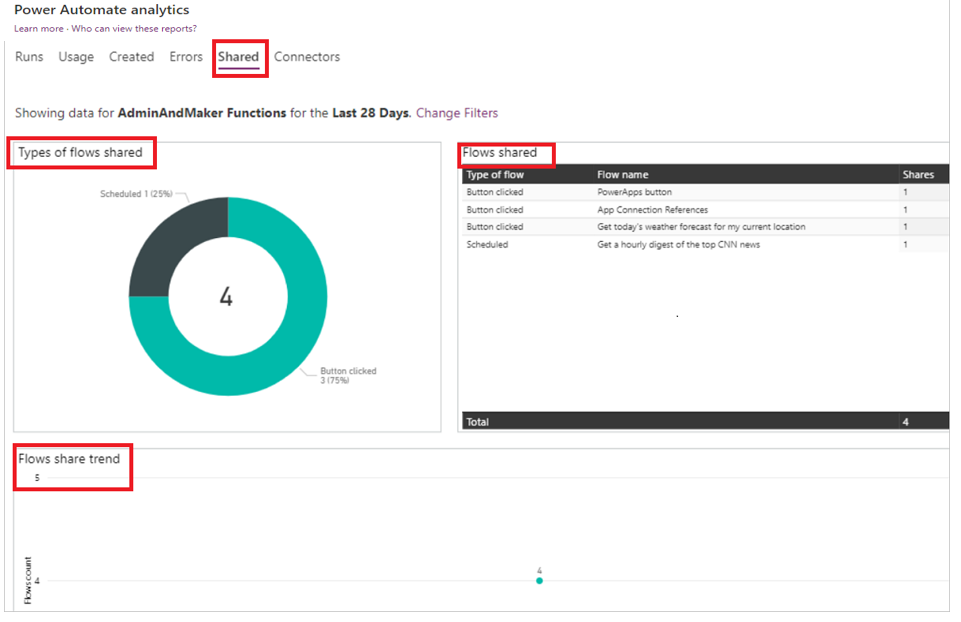Click the trend chart data point at 4
This screenshot has width=961, height=622.
[539, 580]
